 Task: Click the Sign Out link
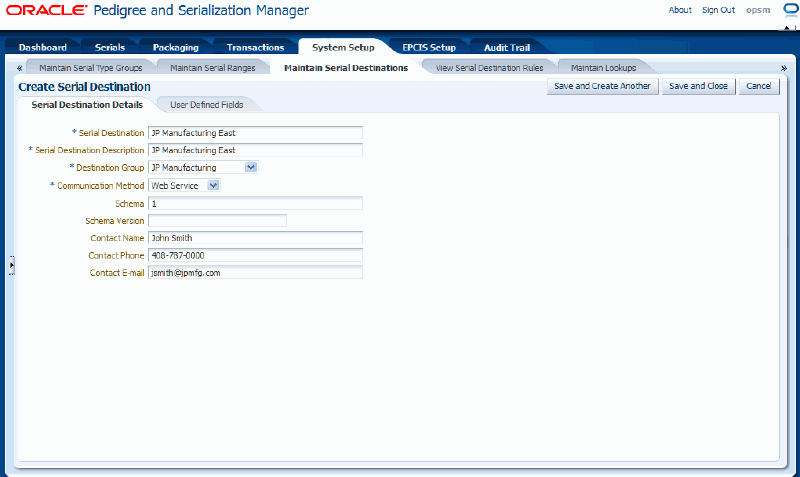coord(718,10)
